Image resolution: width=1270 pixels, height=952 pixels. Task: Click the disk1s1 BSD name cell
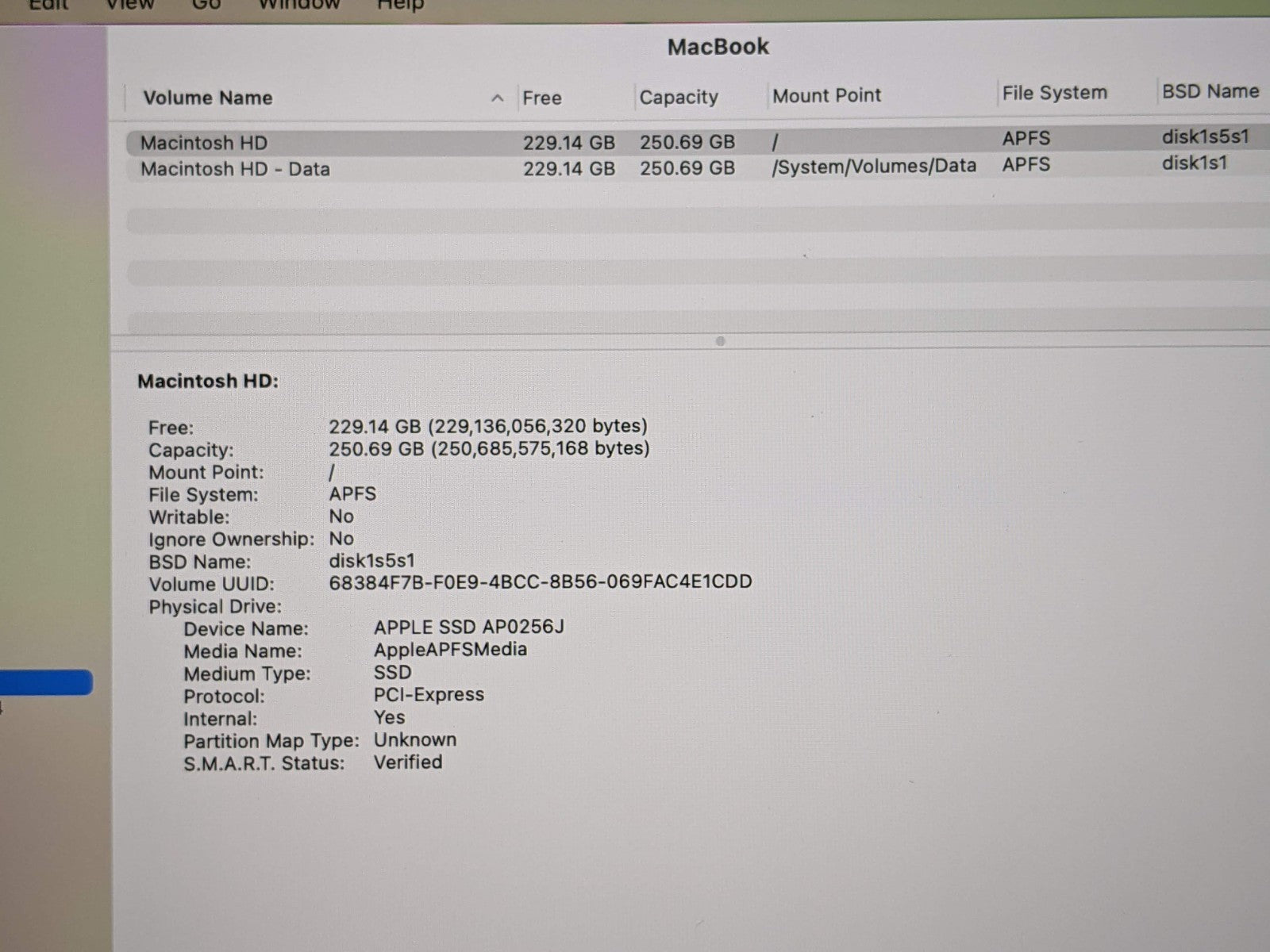(x=1194, y=163)
